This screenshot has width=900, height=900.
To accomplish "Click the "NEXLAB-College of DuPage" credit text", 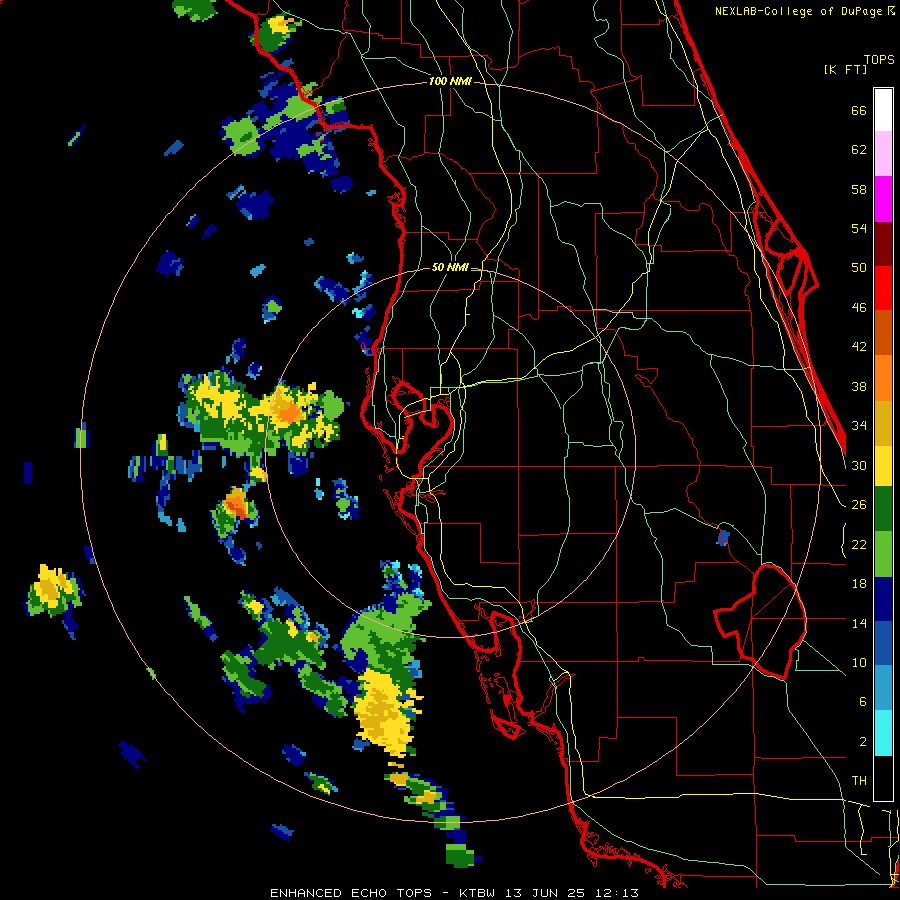I will [x=799, y=11].
